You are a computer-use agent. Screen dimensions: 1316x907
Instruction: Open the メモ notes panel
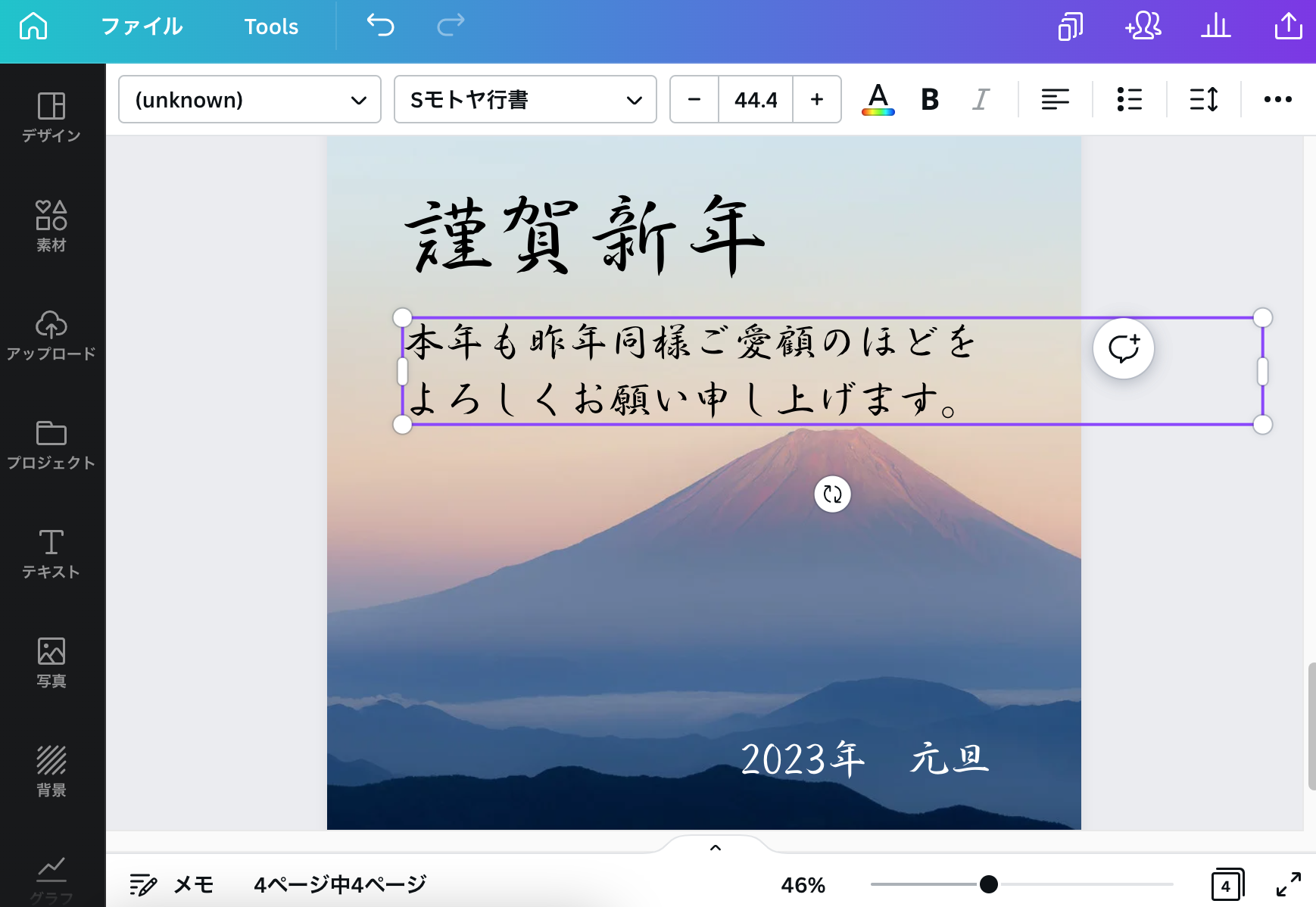(171, 884)
